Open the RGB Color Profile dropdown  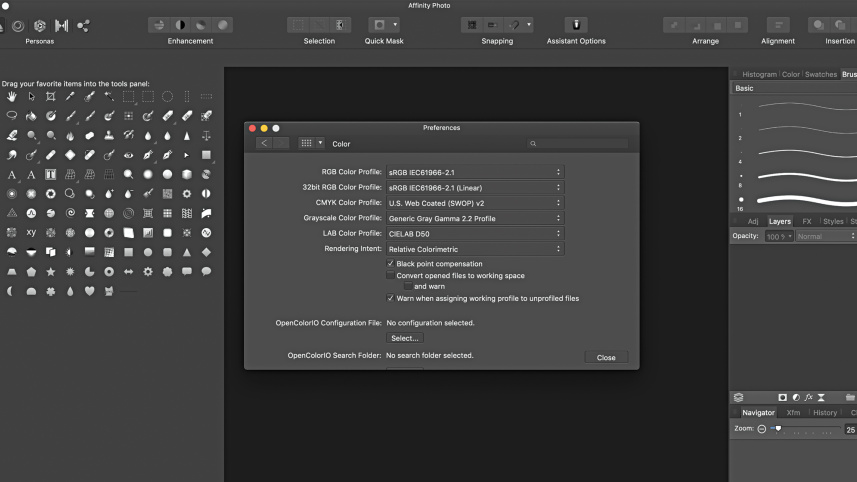click(x=474, y=172)
